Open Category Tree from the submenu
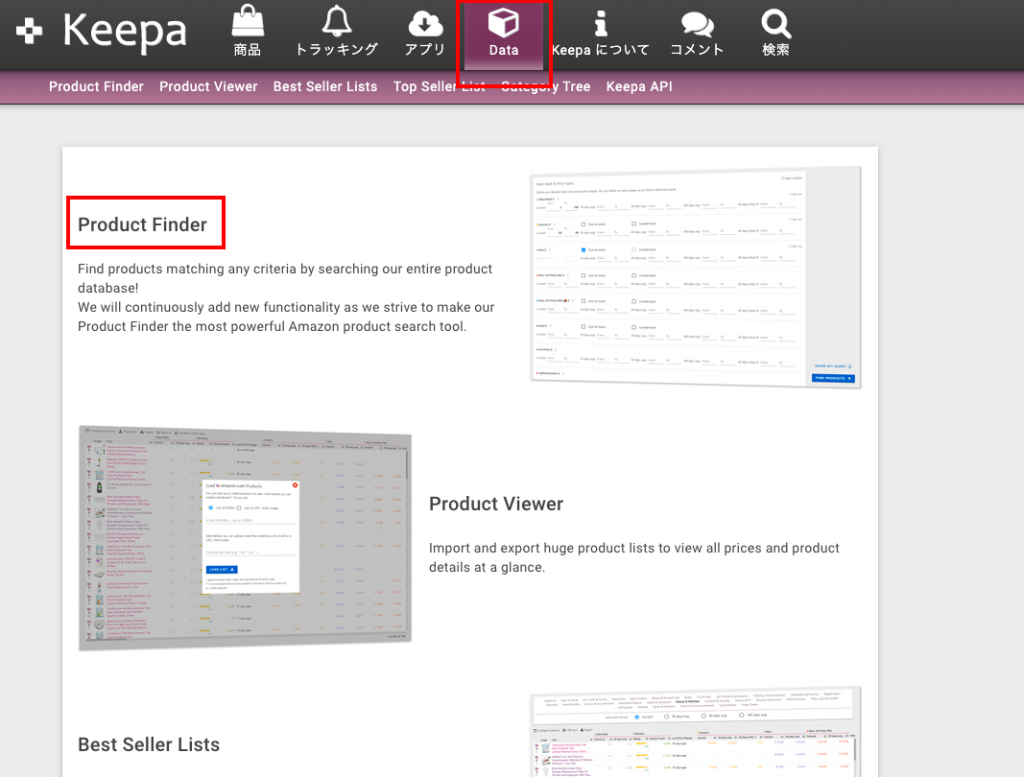 [x=546, y=87]
